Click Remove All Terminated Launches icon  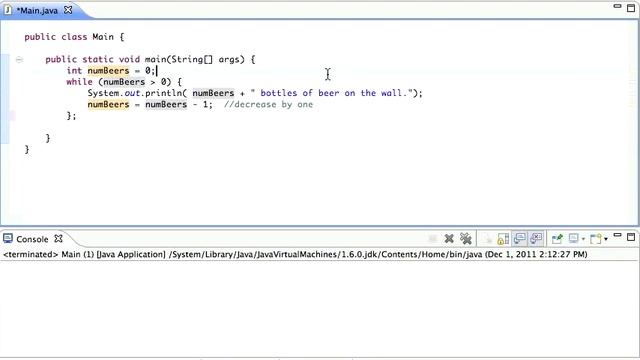[466, 238]
